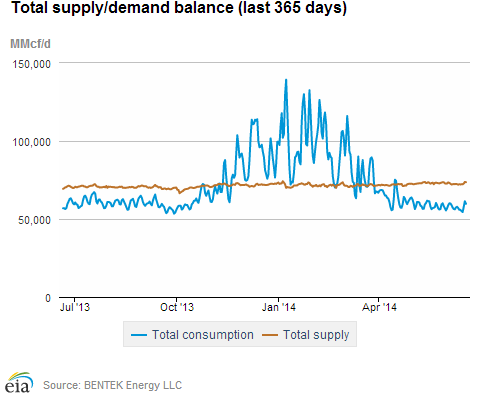Toggle the Total consumption legend entry
This screenshot has width=477, height=393.
192,335
